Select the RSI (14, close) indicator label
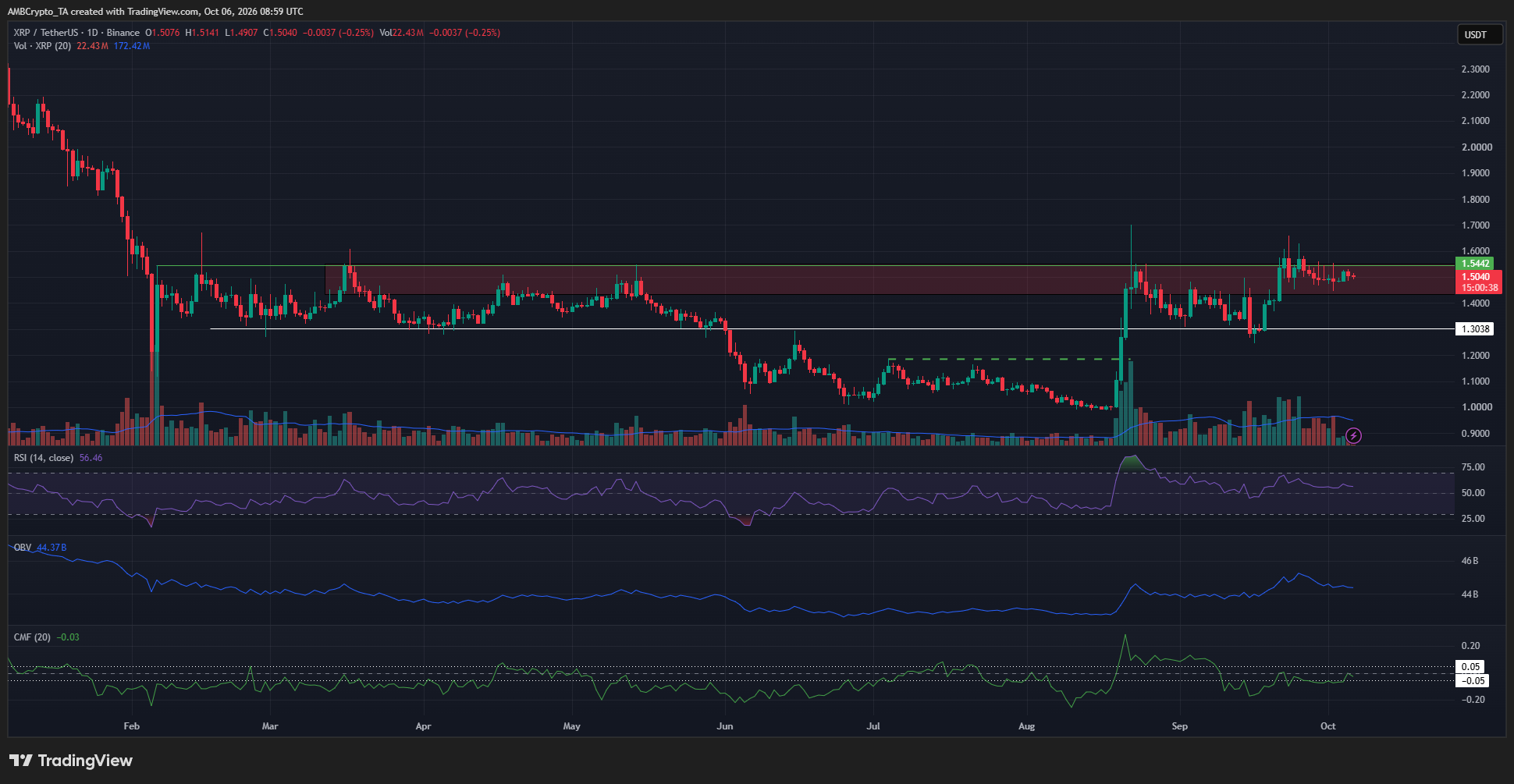Image resolution: width=1514 pixels, height=784 pixels. tap(44, 458)
